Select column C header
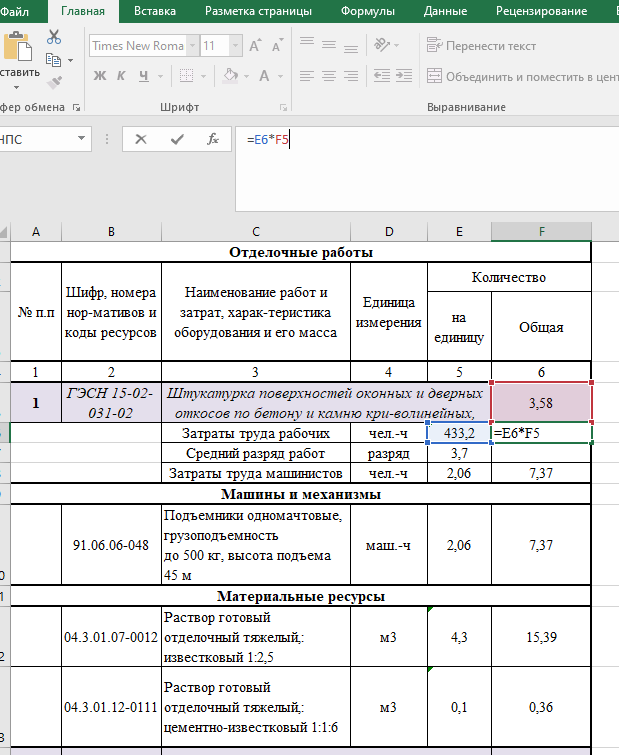 256,232
